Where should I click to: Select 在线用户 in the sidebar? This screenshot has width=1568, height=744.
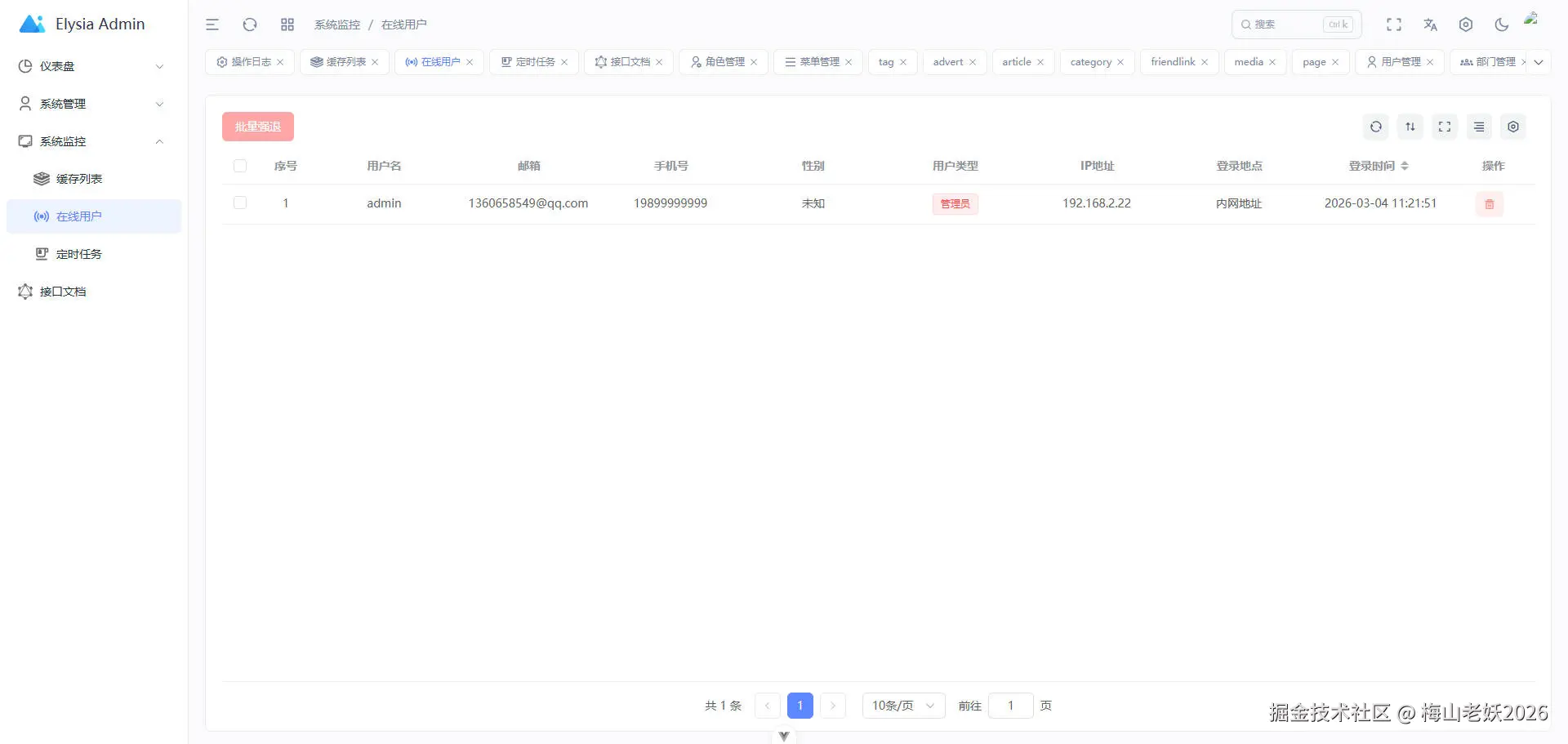click(x=94, y=216)
